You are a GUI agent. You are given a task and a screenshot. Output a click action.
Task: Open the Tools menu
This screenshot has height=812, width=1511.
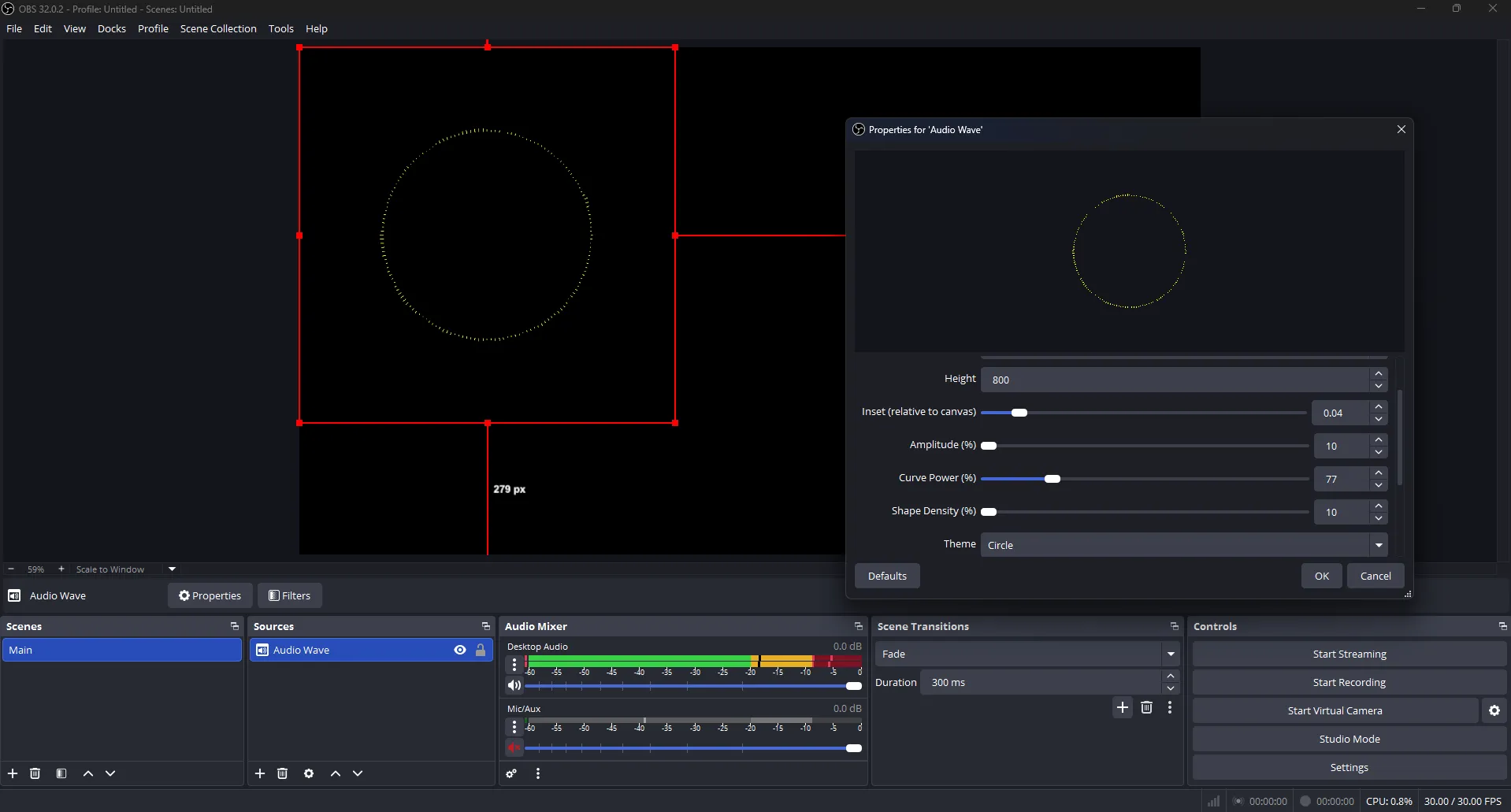(x=281, y=28)
